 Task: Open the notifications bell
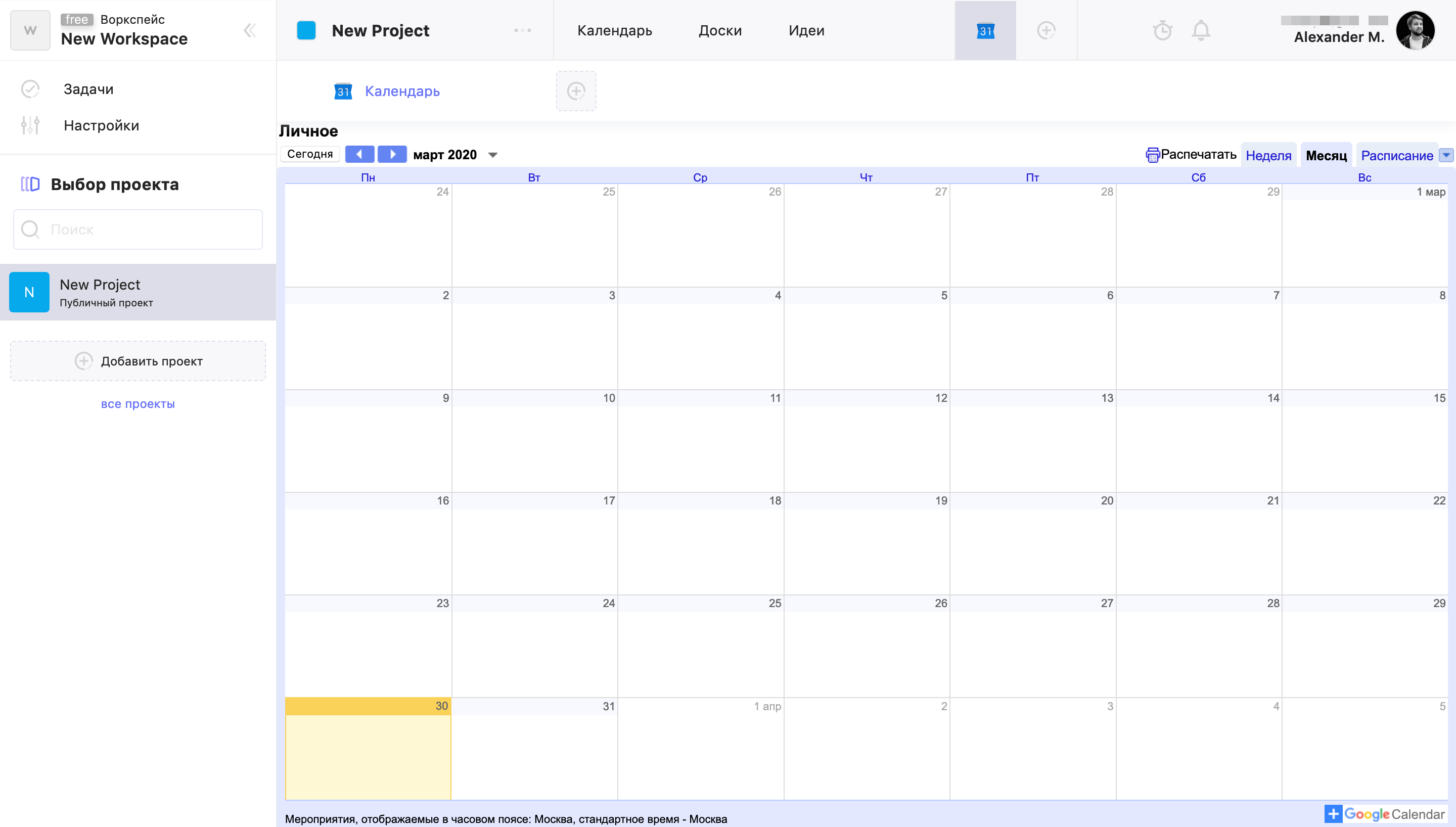tap(1201, 30)
